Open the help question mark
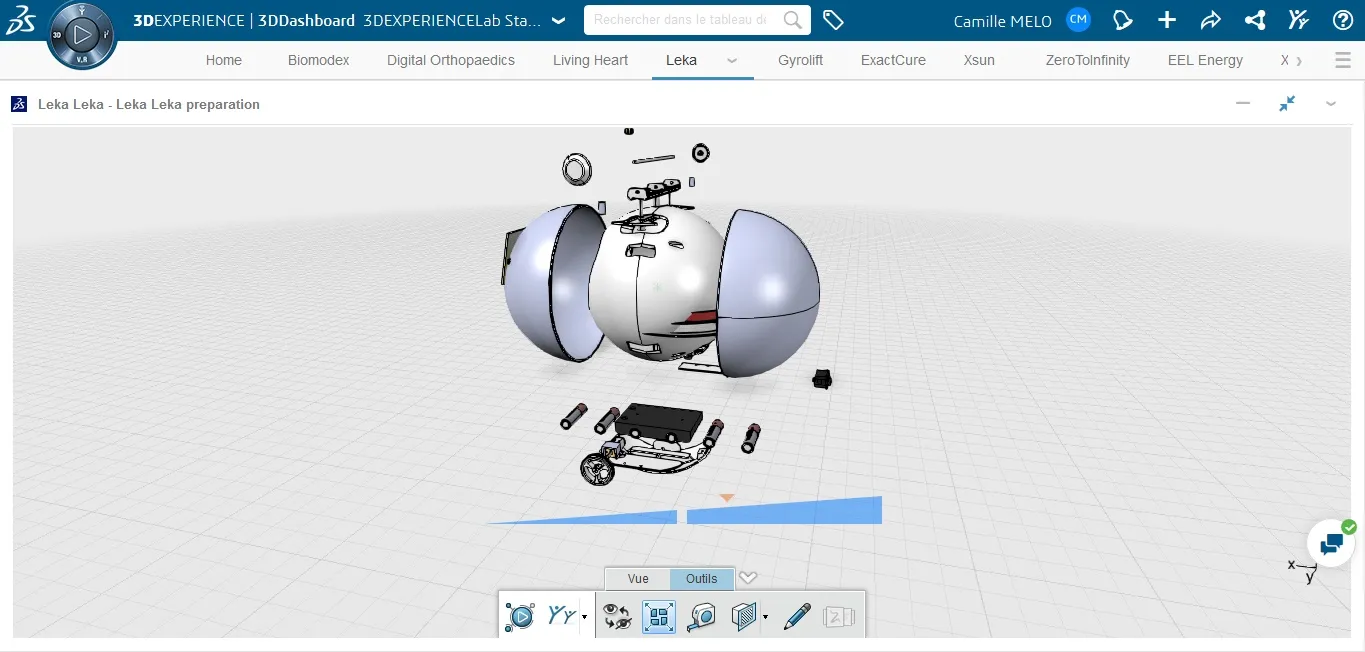The width and height of the screenshot is (1365, 652). [x=1343, y=20]
